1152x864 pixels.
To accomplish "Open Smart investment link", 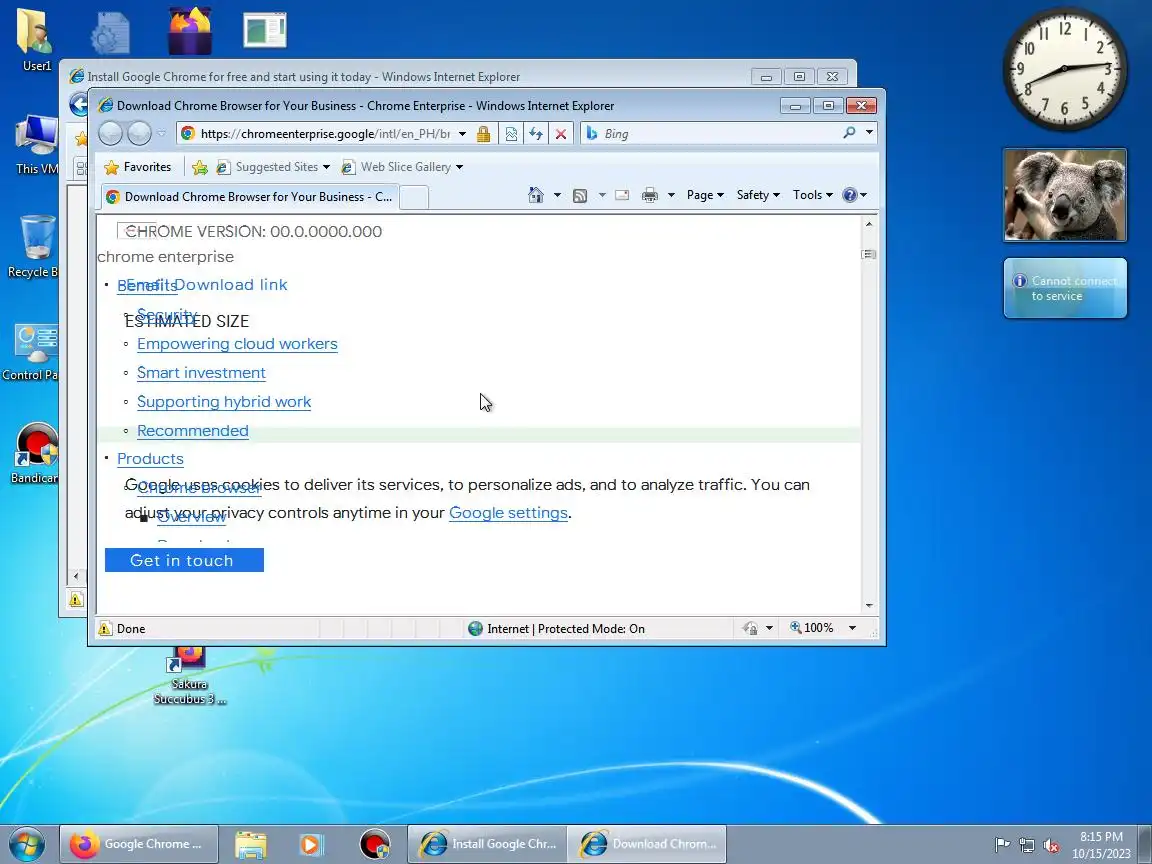I will click(x=201, y=372).
